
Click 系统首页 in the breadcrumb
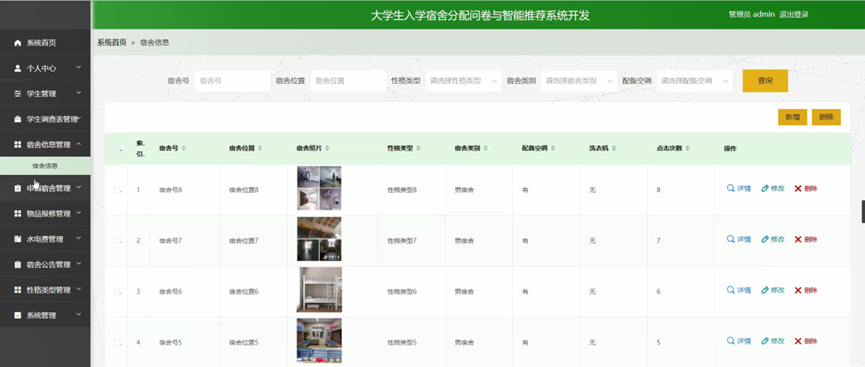(x=112, y=42)
